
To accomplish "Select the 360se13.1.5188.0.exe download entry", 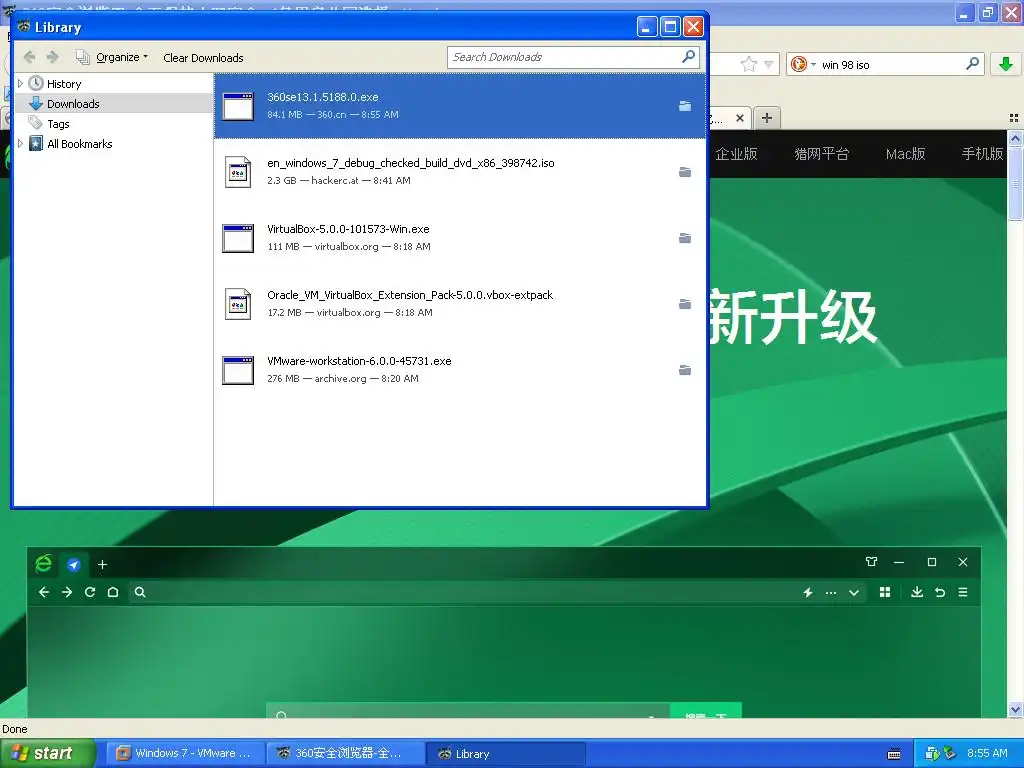I will (460, 106).
